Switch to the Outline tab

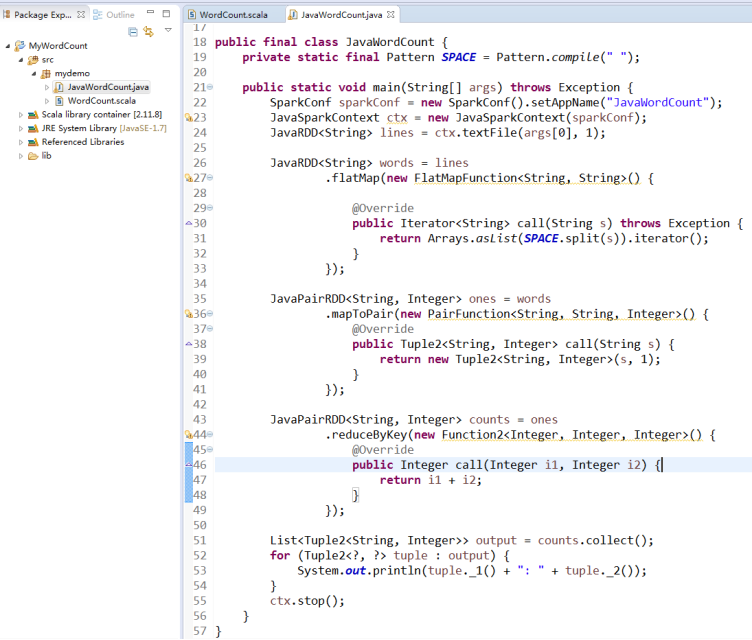point(114,15)
